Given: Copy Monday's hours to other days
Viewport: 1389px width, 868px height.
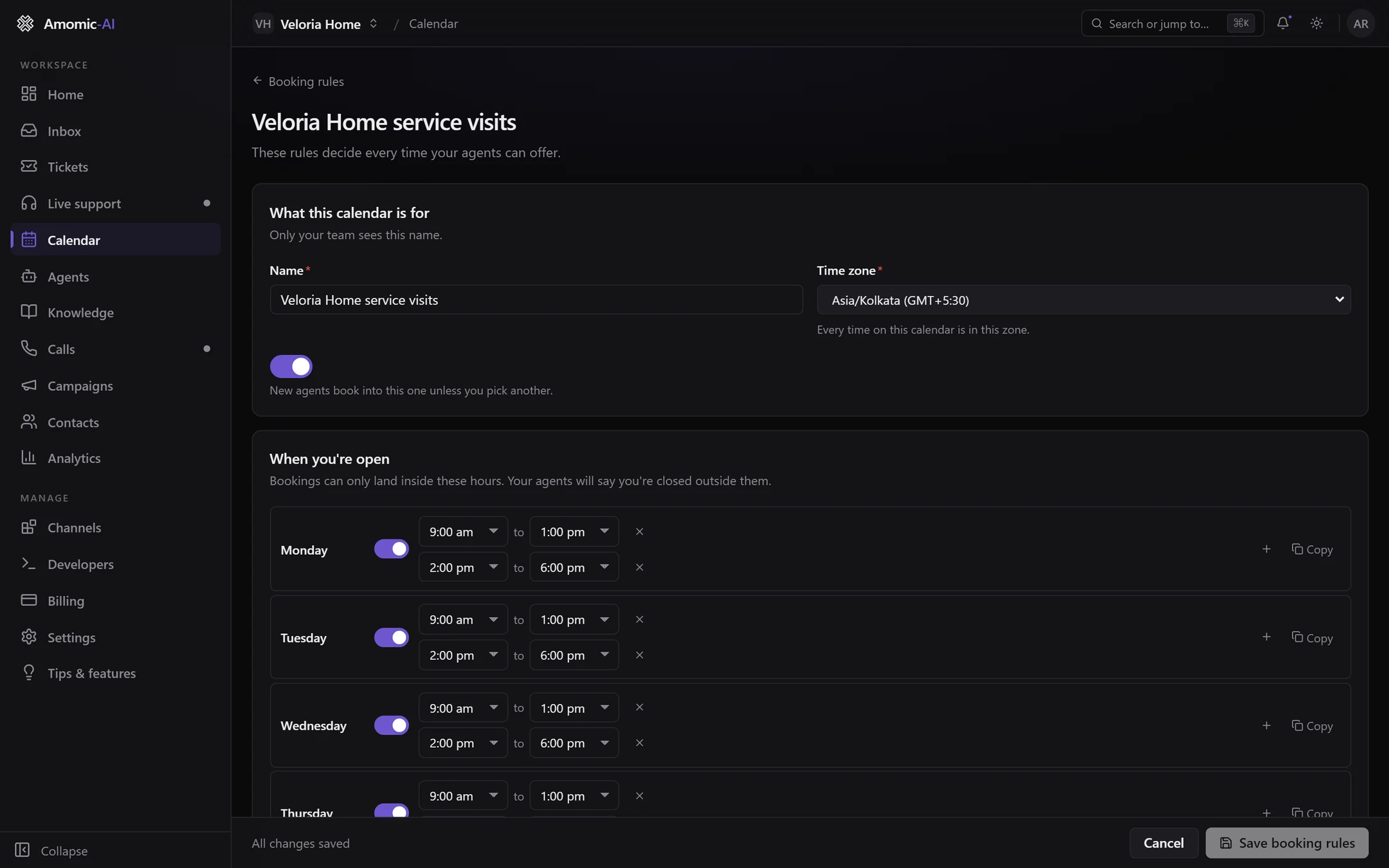Looking at the screenshot, I should tap(1312, 550).
